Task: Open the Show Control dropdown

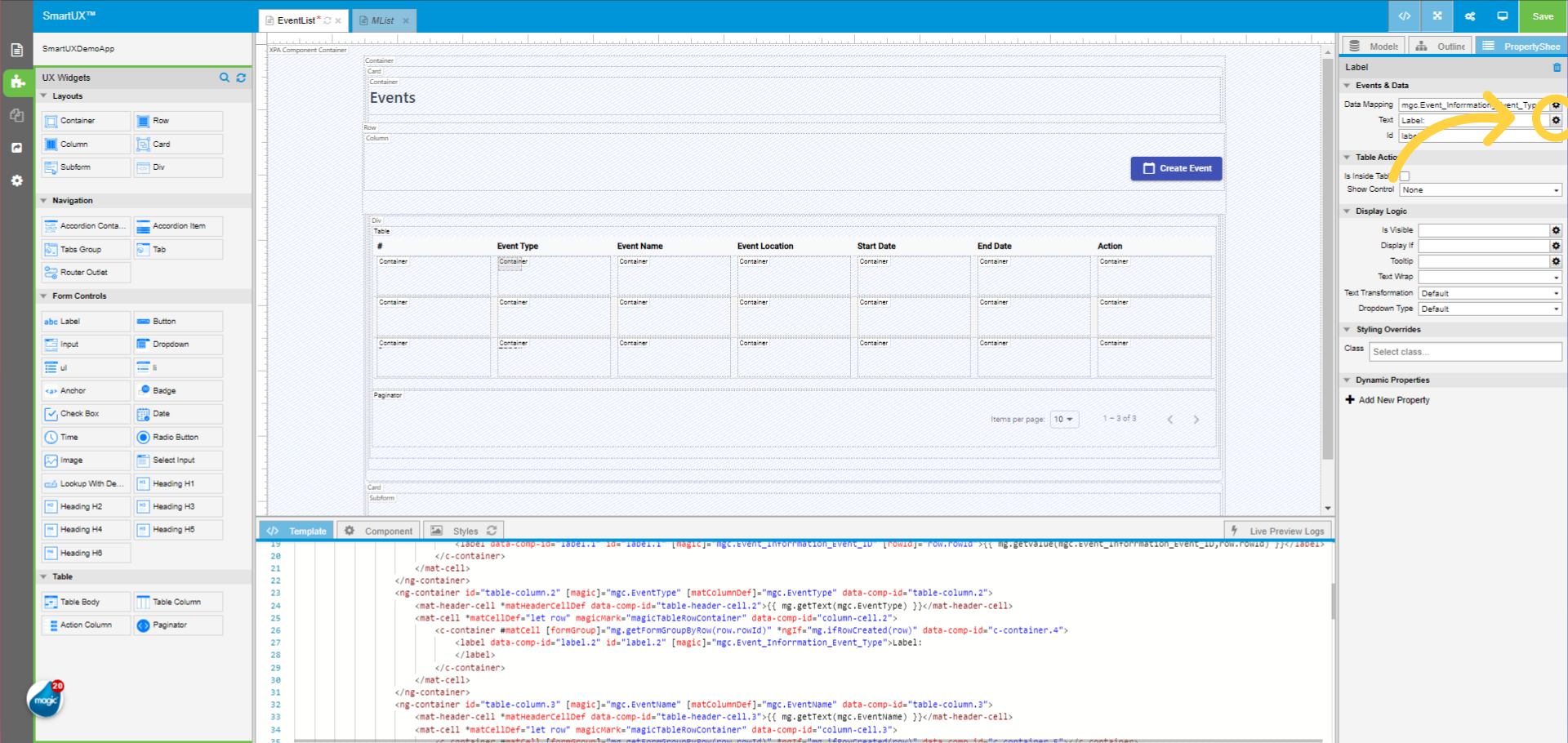Action: click(1480, 189)
